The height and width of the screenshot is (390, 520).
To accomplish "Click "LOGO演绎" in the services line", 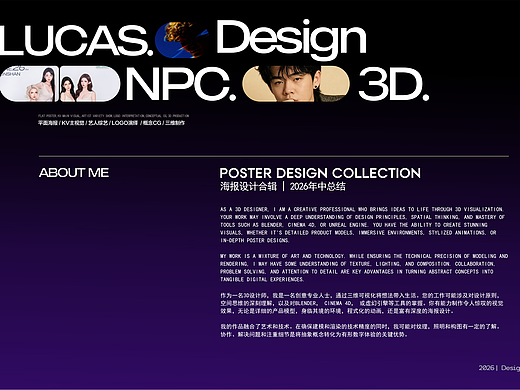I will (125, 123).
